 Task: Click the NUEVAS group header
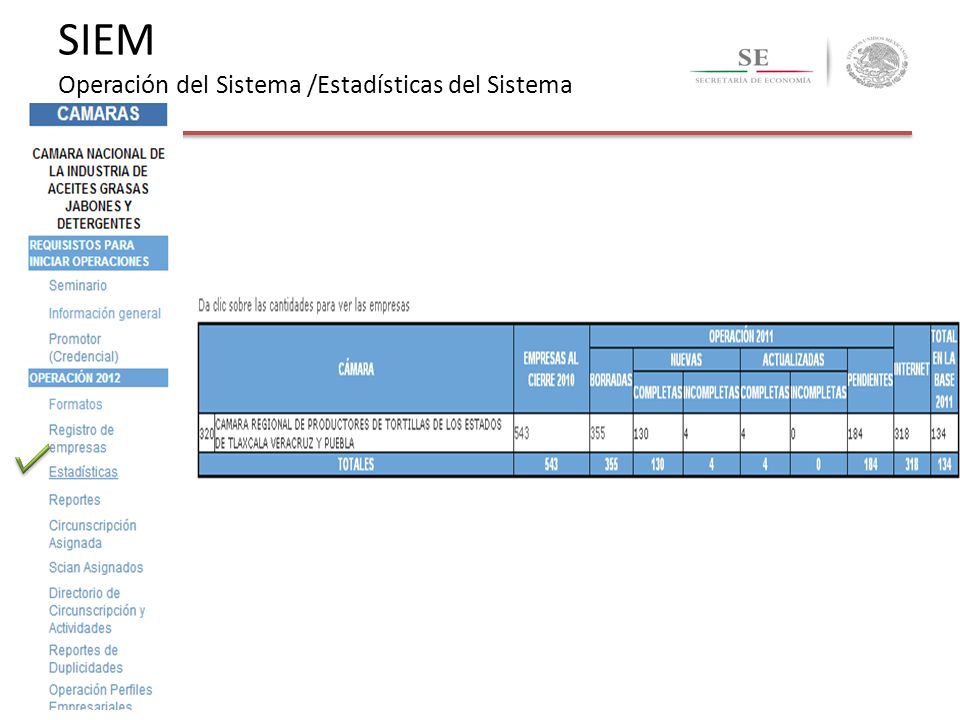pyautogui.click(x=686, y=360)
